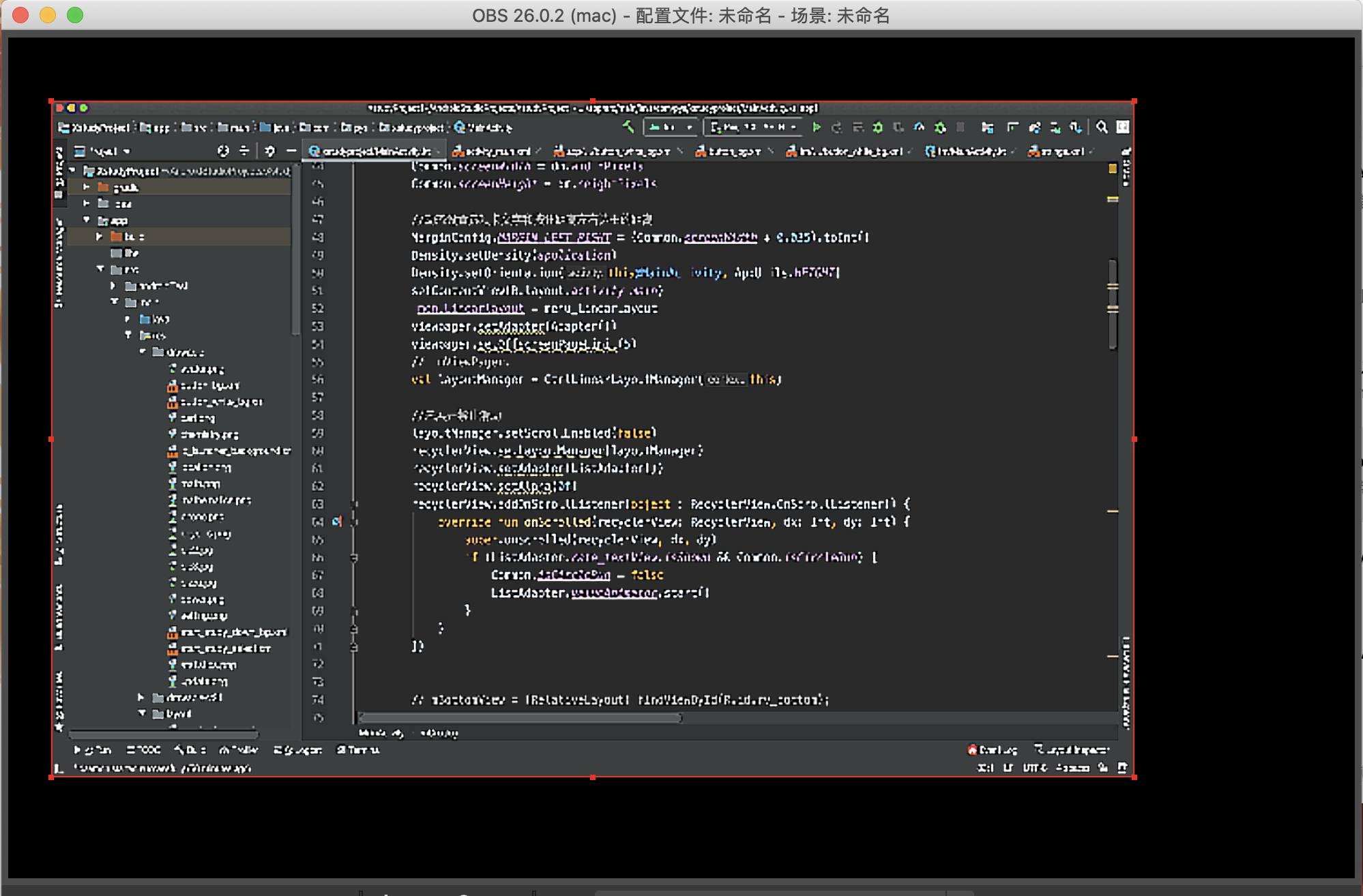Click the Layout Inspector tool button
Screen dimensions: 1363x896
click(x=1072, y=750)
